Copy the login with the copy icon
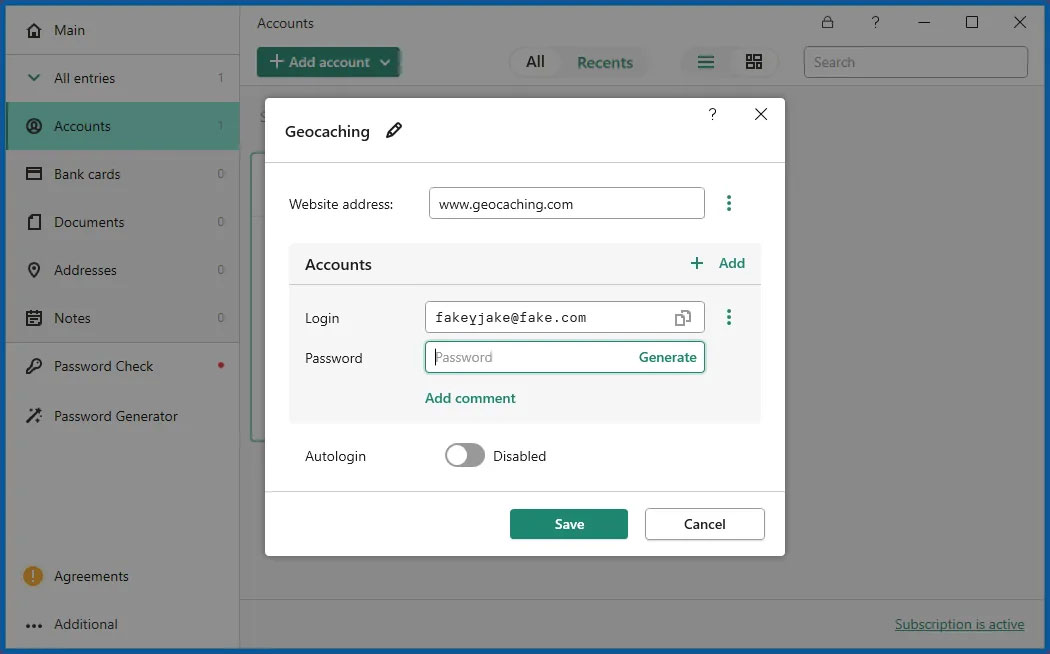Screen dimensions: 1050x654 [x=682, y=318]
